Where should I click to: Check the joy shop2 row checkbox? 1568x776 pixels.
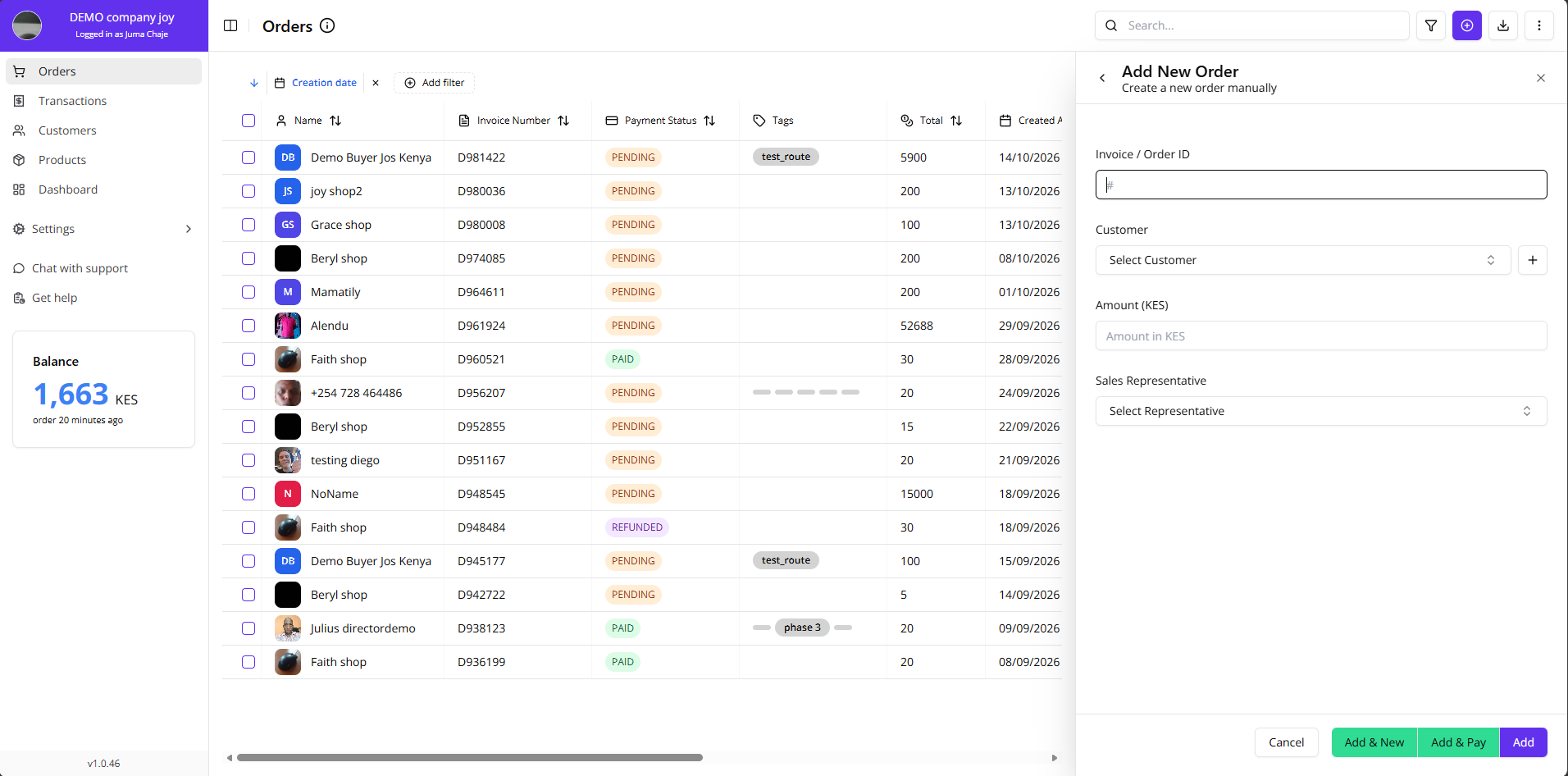point(248,191)
